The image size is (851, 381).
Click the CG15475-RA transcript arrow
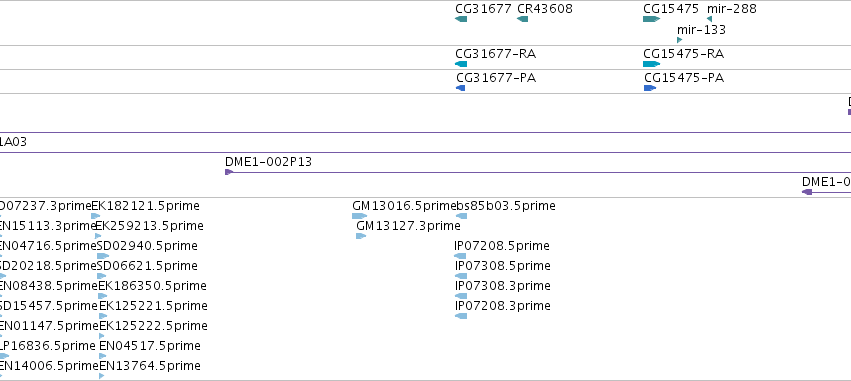click(x=651, y=64)
